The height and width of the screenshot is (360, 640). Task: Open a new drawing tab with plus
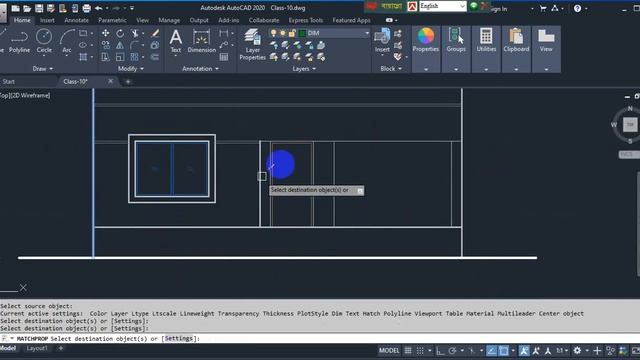(128, 82)
